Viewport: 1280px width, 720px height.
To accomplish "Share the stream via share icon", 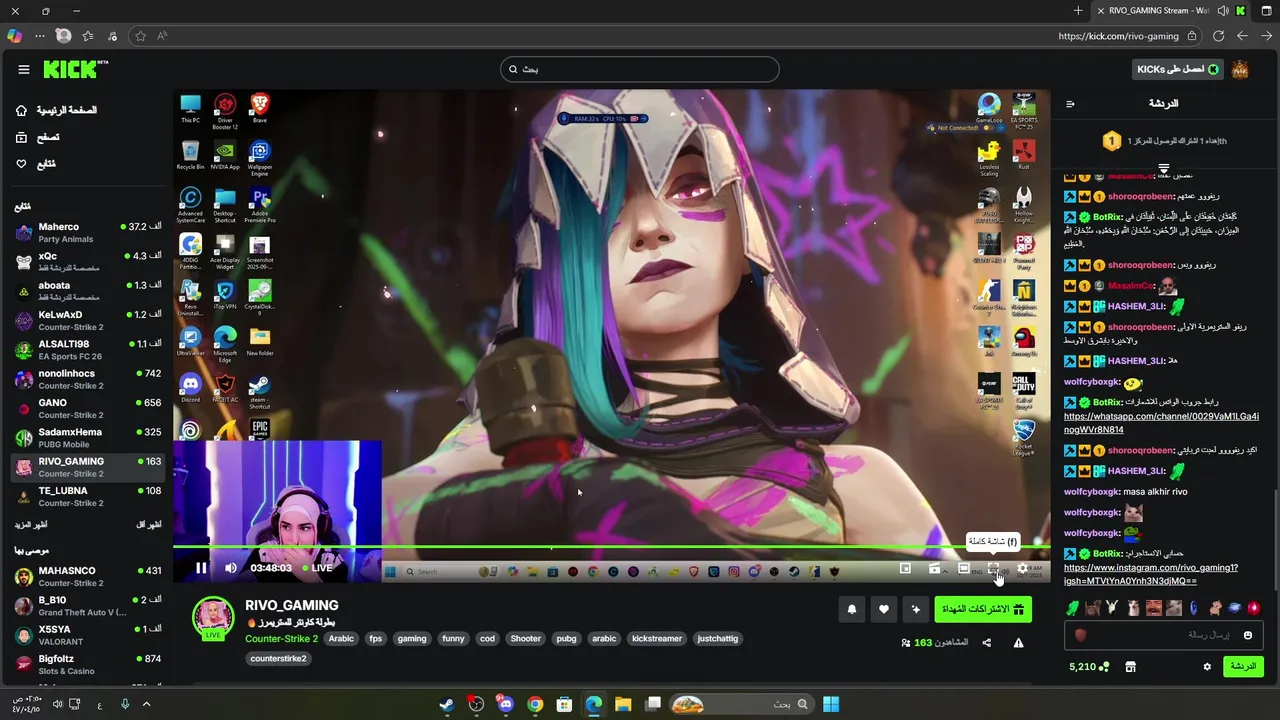I will [987, 643].
